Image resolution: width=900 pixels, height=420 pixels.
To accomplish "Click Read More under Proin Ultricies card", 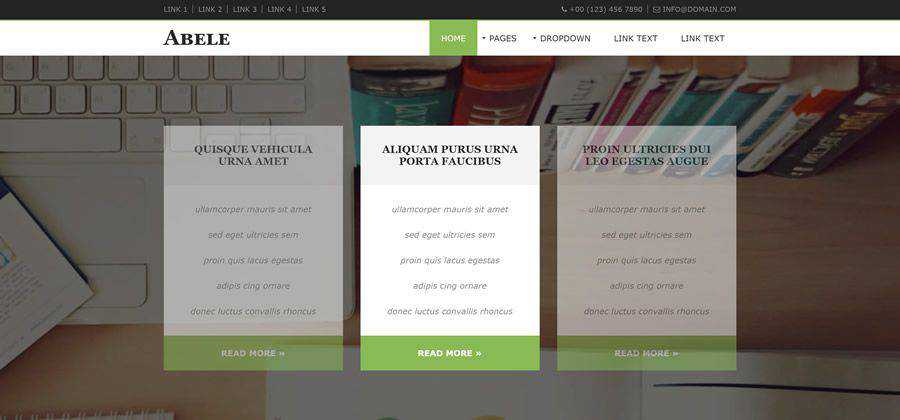I will point(647,353).
